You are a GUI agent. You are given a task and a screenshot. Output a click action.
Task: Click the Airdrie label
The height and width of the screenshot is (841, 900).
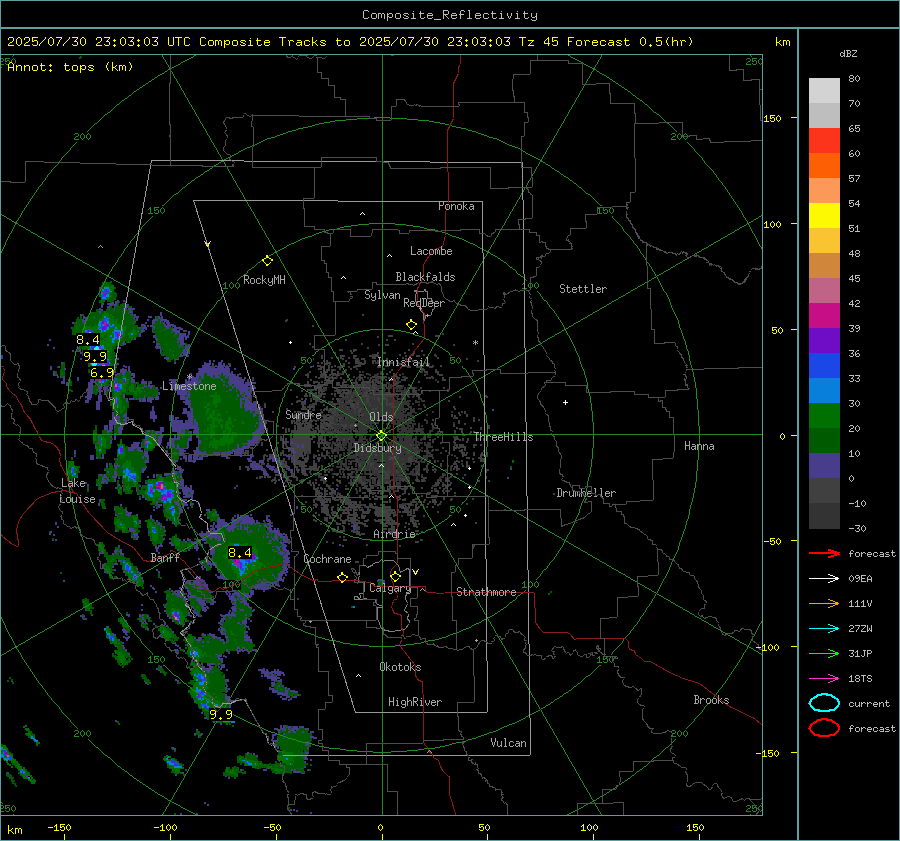[x=394, y=534]
